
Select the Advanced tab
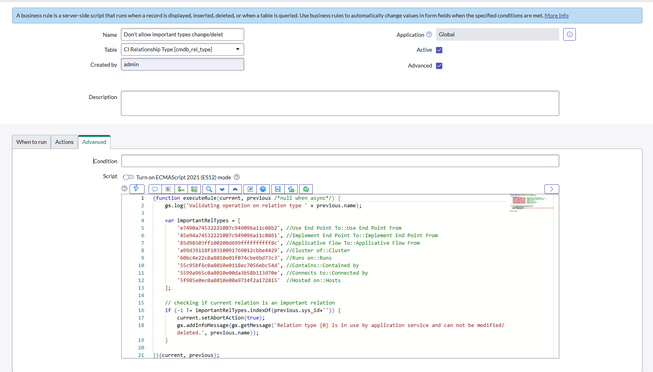pyautogui.click(x=94, y=142)
